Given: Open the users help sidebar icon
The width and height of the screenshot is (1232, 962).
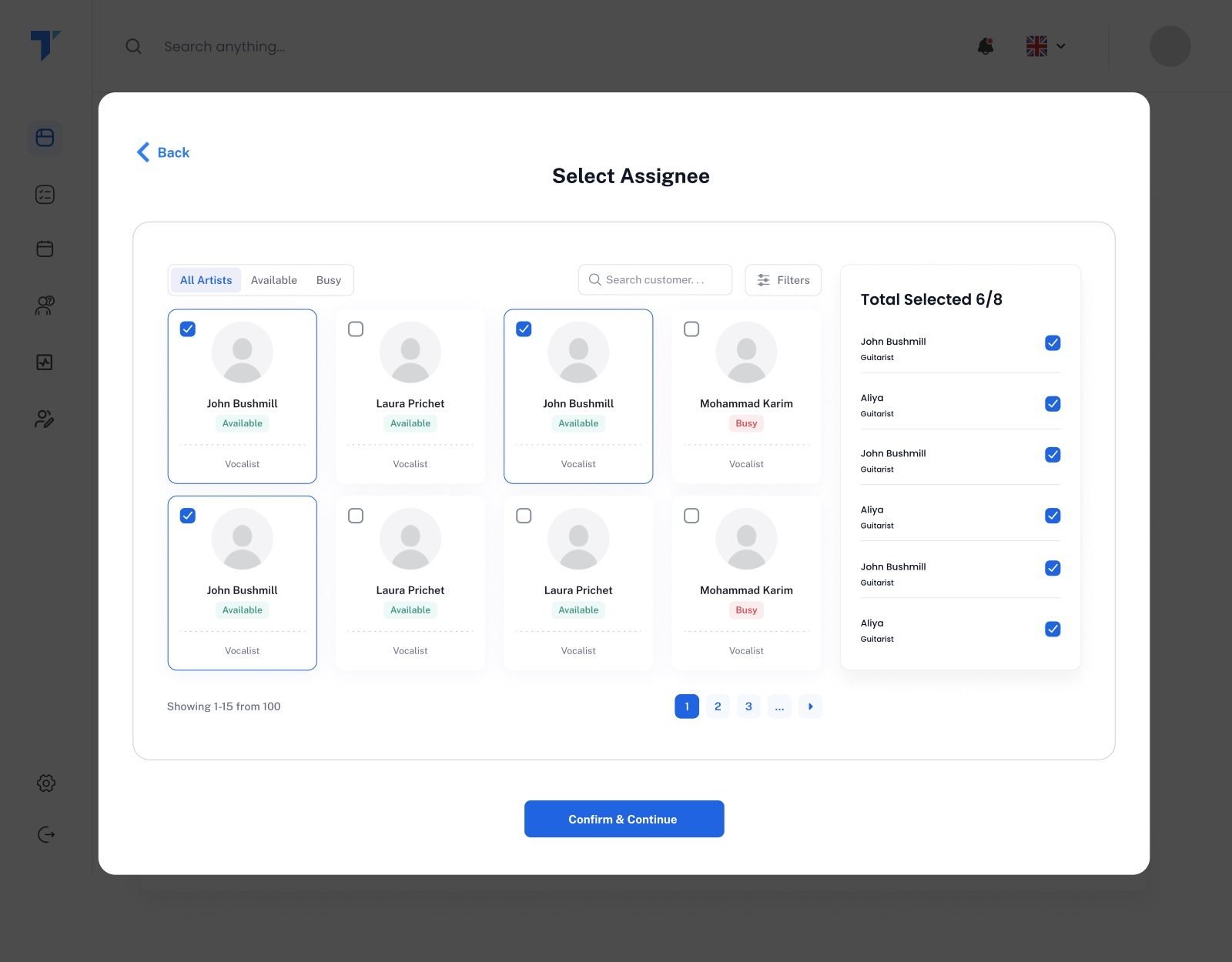Looking at the screenshot, I should coord(45,306).
